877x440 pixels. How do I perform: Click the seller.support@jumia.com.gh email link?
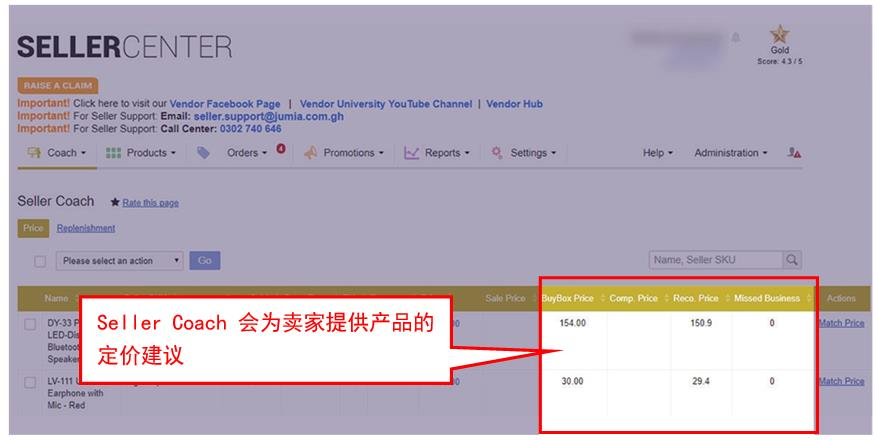268,116
